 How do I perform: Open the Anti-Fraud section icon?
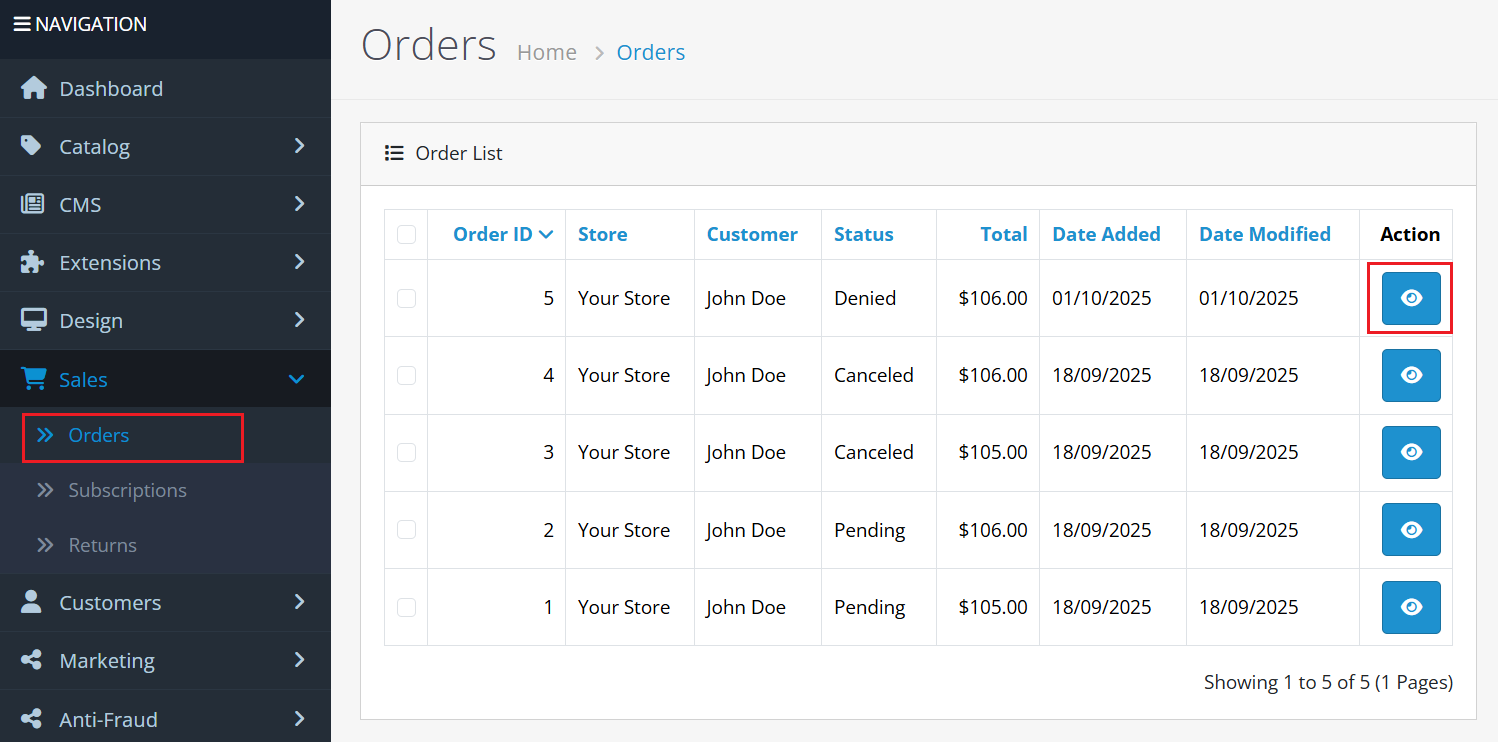click(33, 718)
